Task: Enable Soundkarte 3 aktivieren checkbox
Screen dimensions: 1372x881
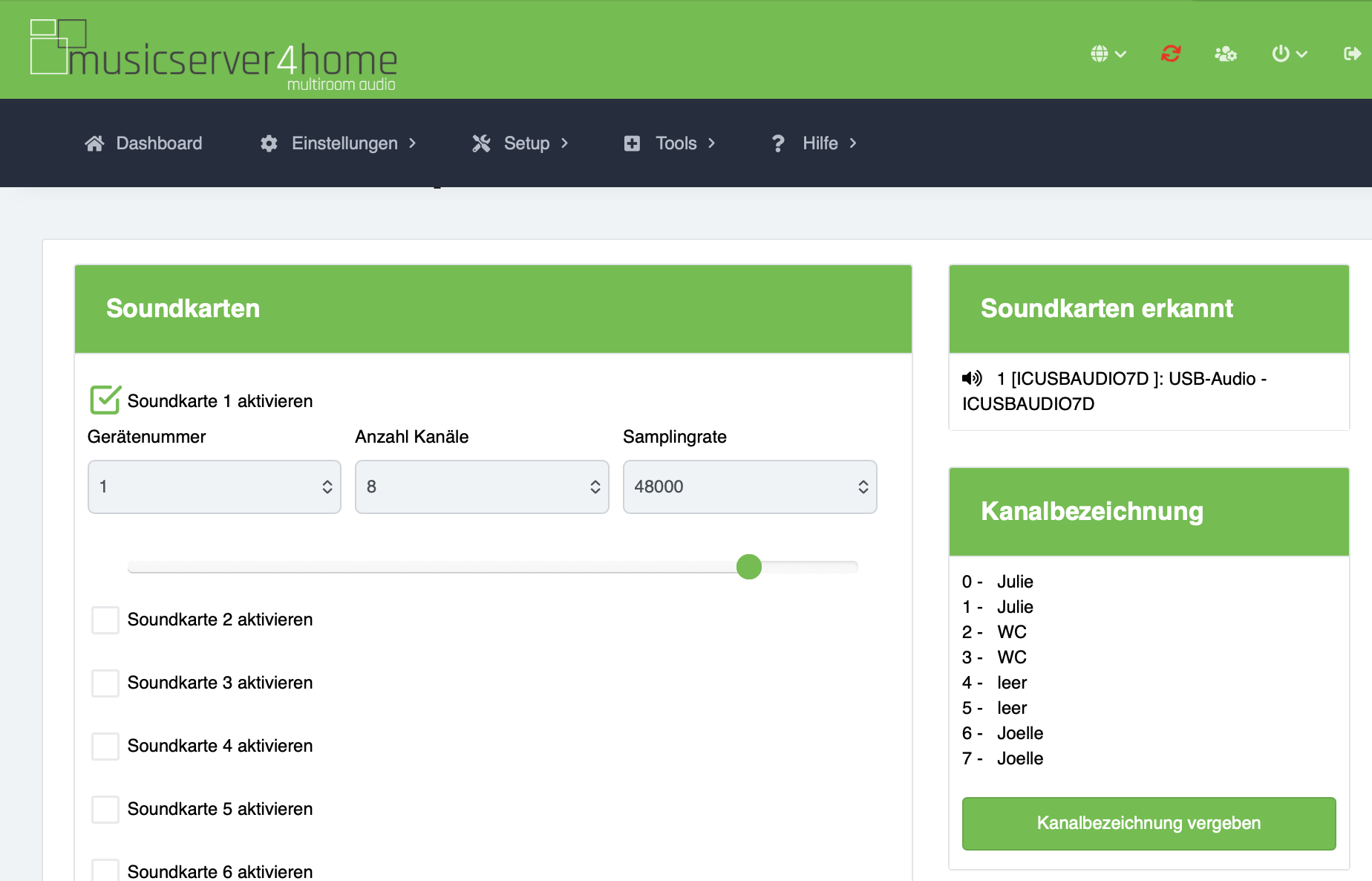Action: (x=105, y=683)
